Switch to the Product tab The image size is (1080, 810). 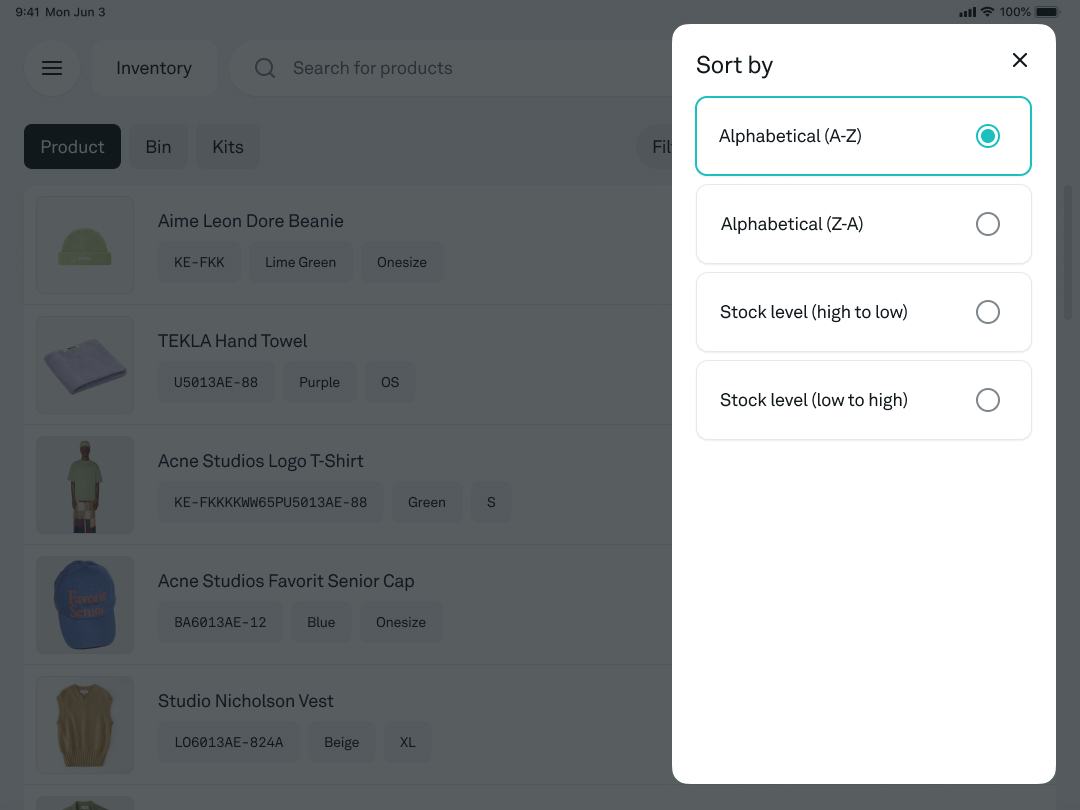click(x=72, y=147)
